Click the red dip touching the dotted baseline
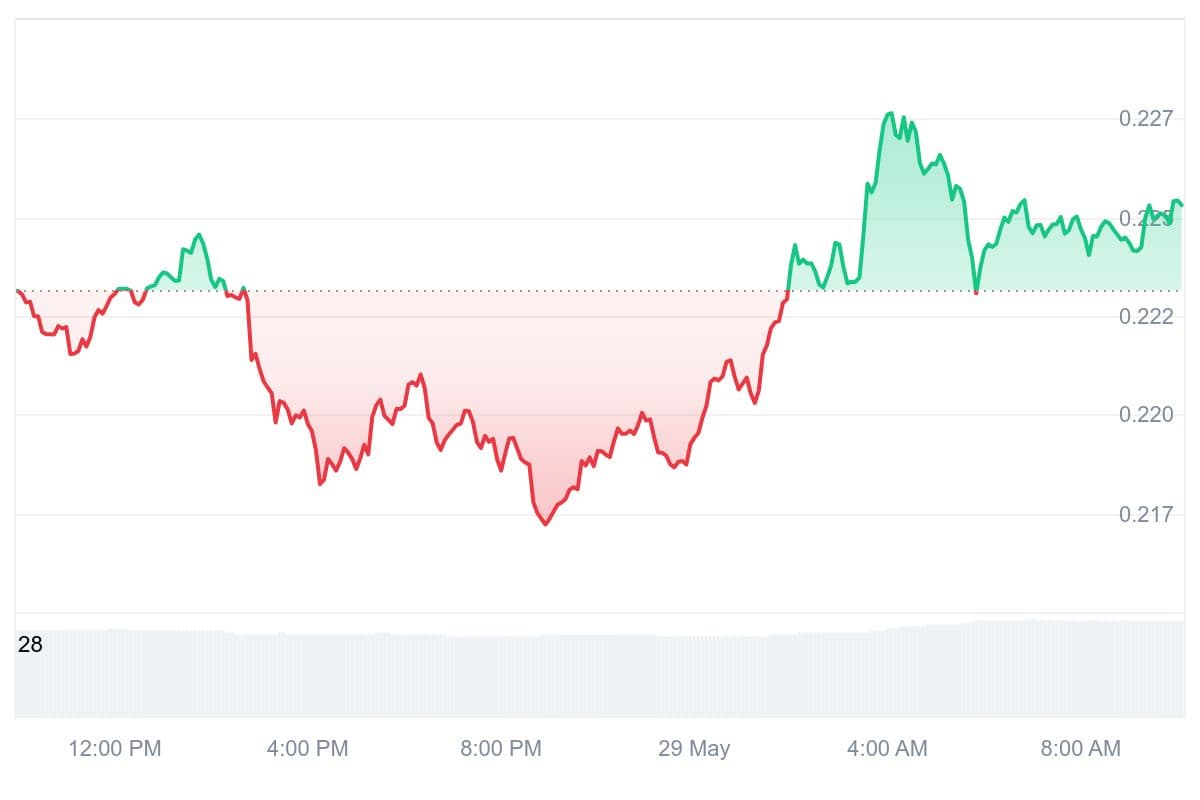Image resolution: width=1200 pixels, height=800 pixels. pyautogui.click(x=976, y=291)
